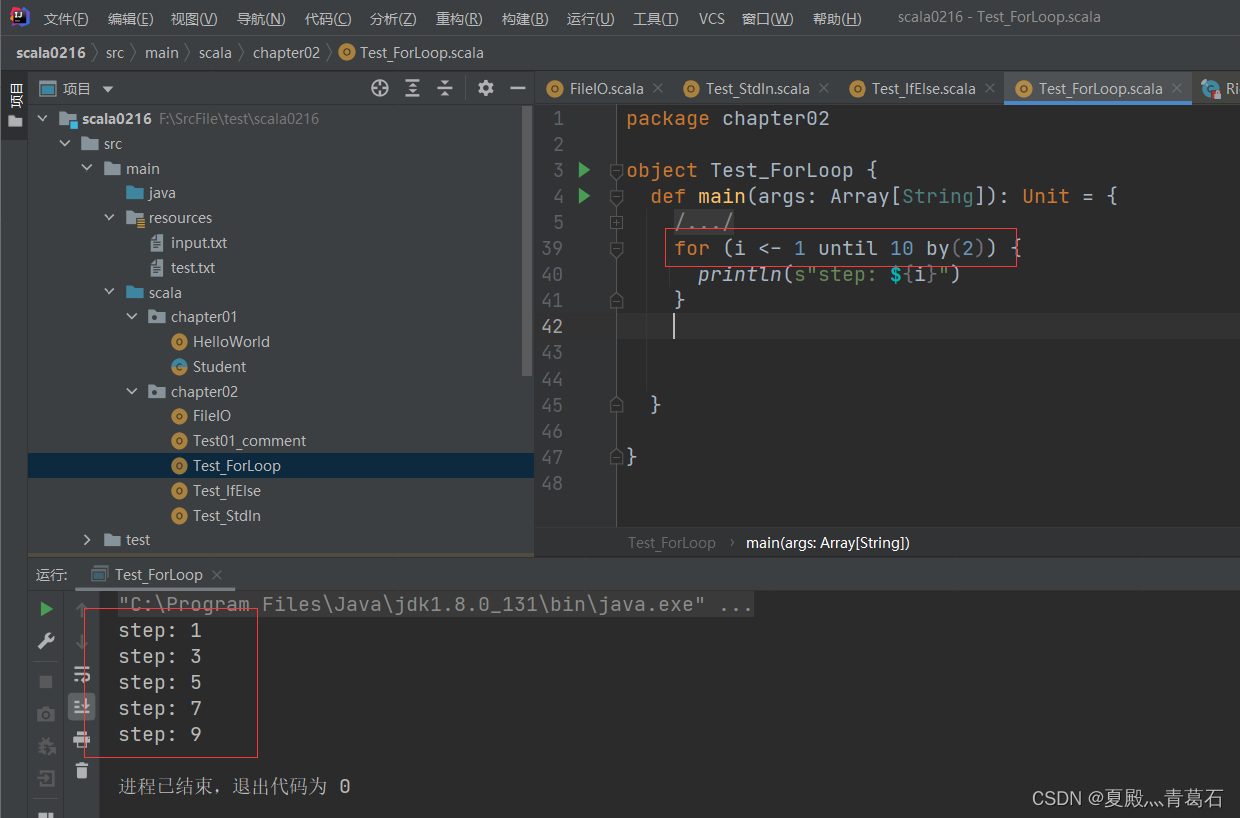Select Test_IfElse in project tree
The width and height of the screenshot is (1240, 818).
pos(226,491)
